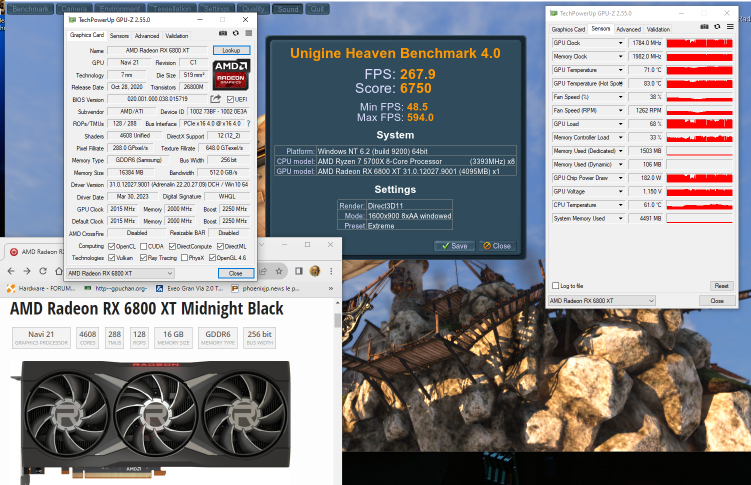Toggle DirectML checkbox
This screenshot has width=751, height=485.
pos(220,247)
